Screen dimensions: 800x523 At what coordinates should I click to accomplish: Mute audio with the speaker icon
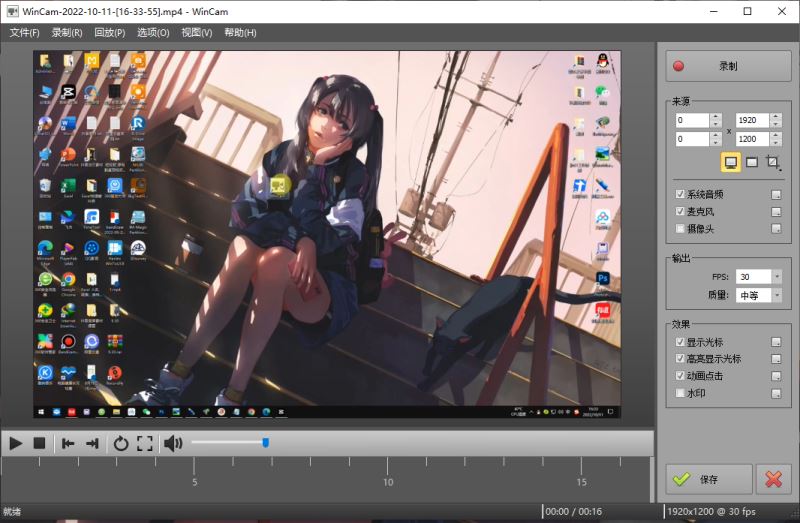pyautogui.click(x=173, y=443)
